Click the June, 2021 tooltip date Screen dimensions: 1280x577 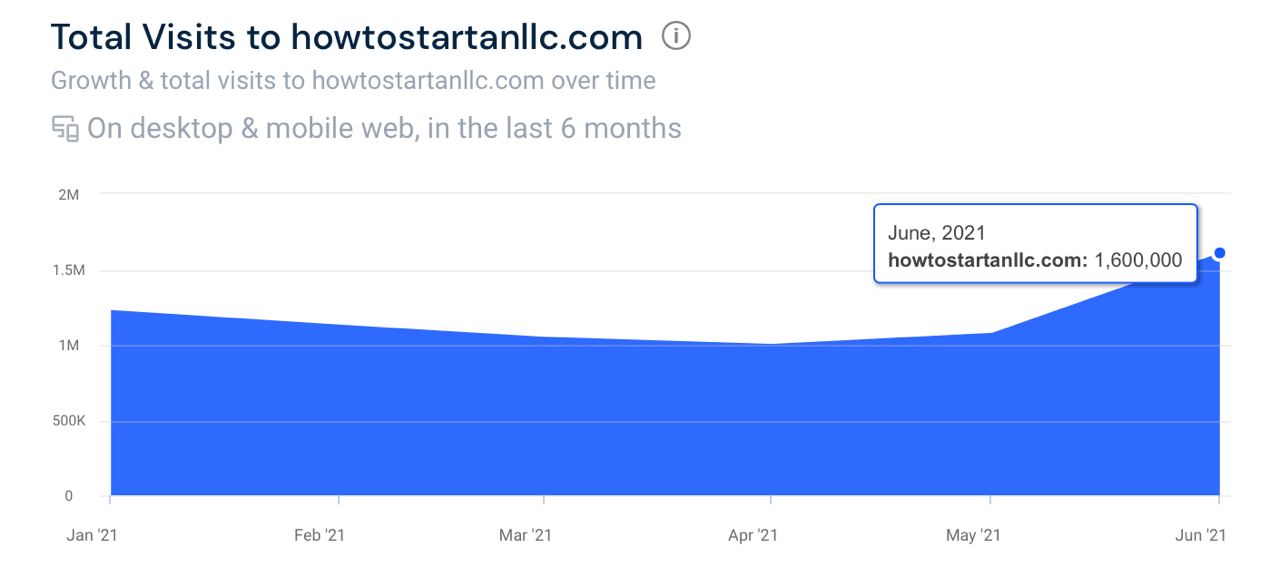coord(937,233)
